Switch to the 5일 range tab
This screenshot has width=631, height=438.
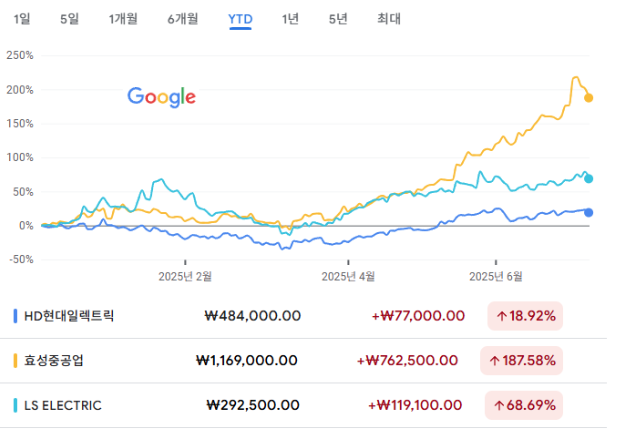tap(69, 19)
